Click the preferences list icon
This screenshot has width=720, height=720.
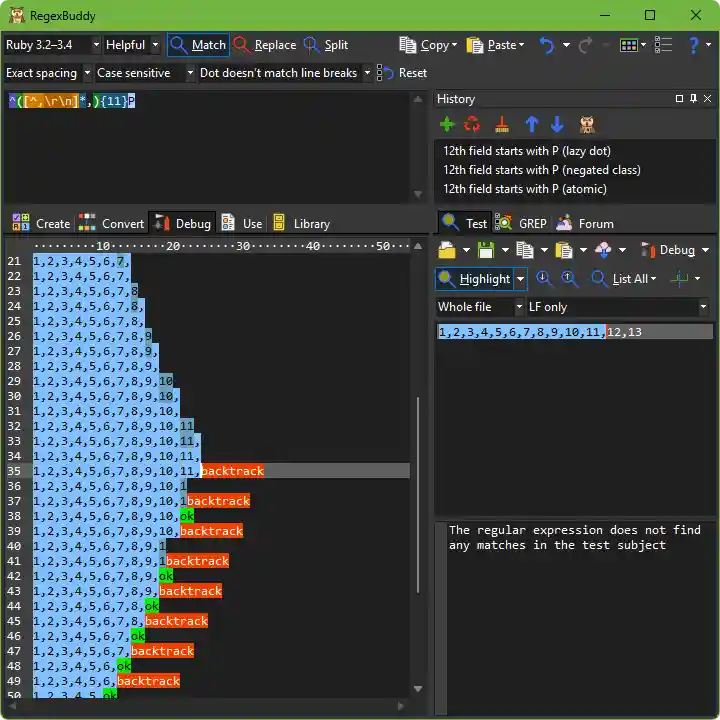663,45
